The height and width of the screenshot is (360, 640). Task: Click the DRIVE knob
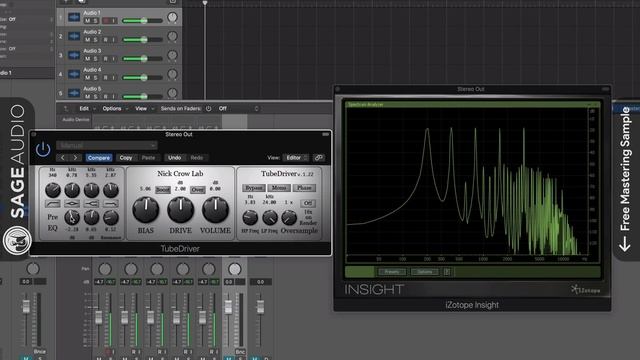pyautogui.click(x=180, y=210)
